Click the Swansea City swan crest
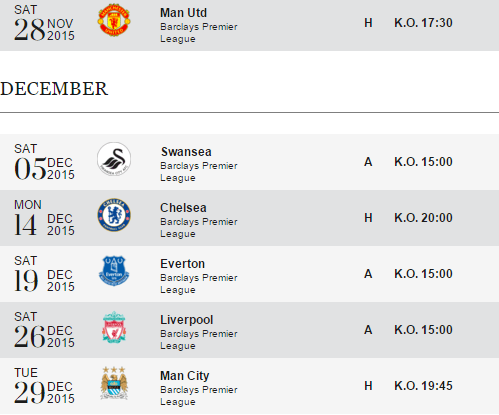Image resolution: width=499 pixels, height=415 pixels. click(x=114, y=159)
